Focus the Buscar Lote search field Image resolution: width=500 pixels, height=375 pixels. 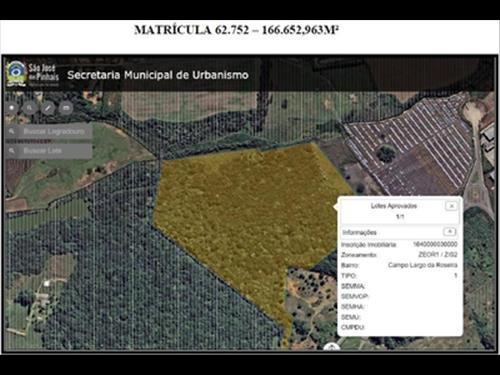[x=49, y=151]
